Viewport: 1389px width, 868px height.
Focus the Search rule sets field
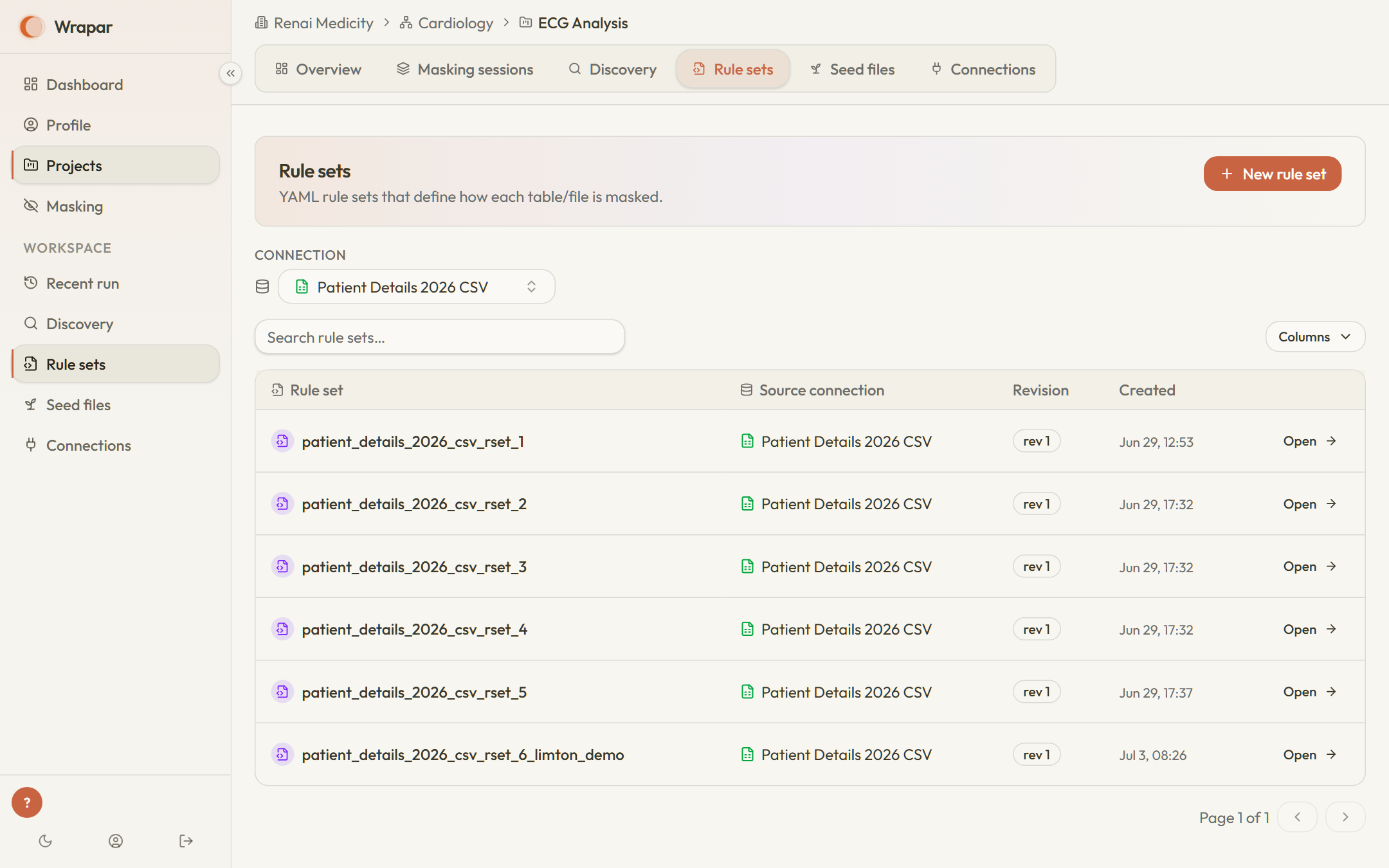coord(440,337)
